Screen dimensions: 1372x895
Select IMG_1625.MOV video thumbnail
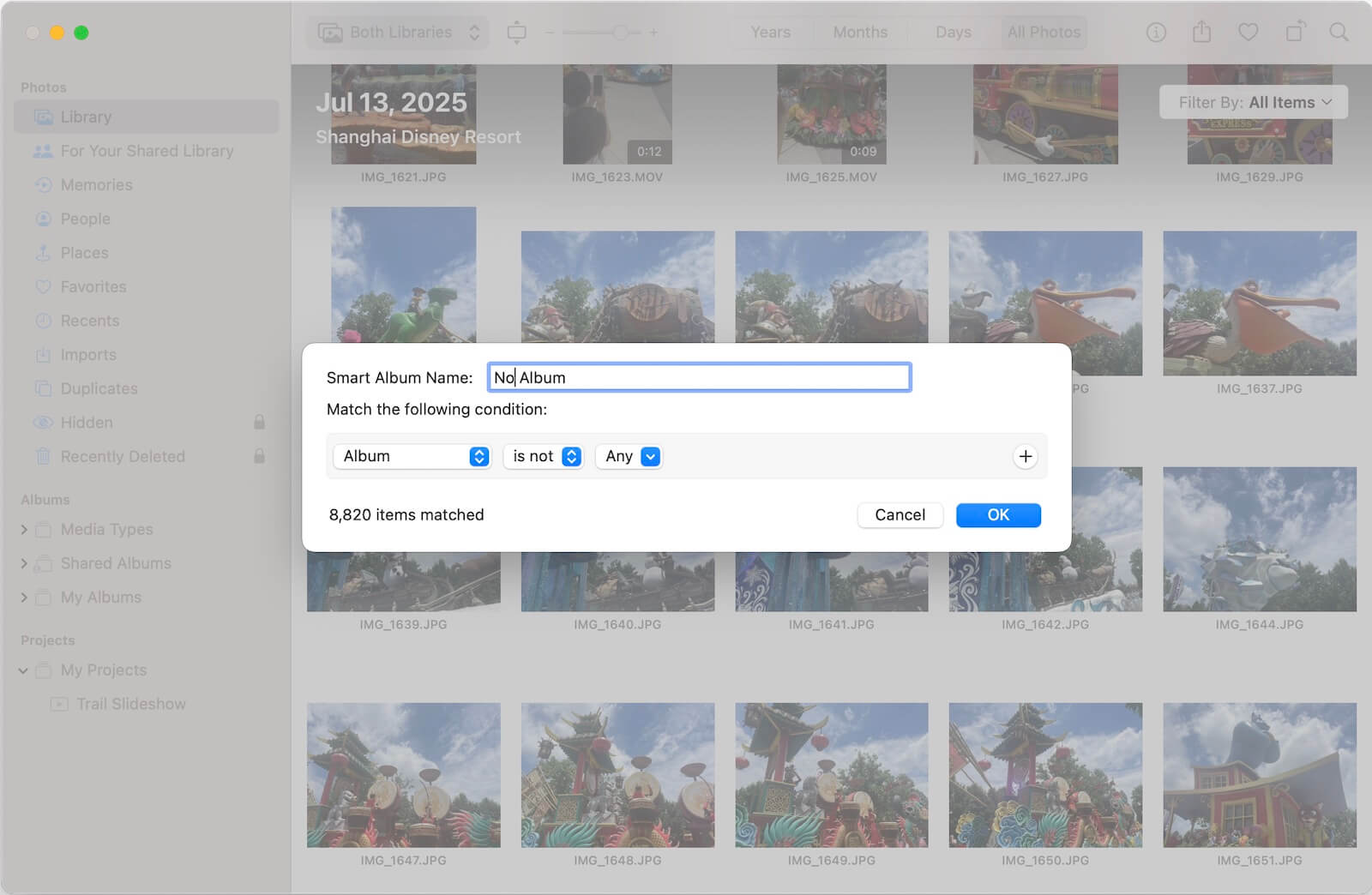[x=832, y=114]
